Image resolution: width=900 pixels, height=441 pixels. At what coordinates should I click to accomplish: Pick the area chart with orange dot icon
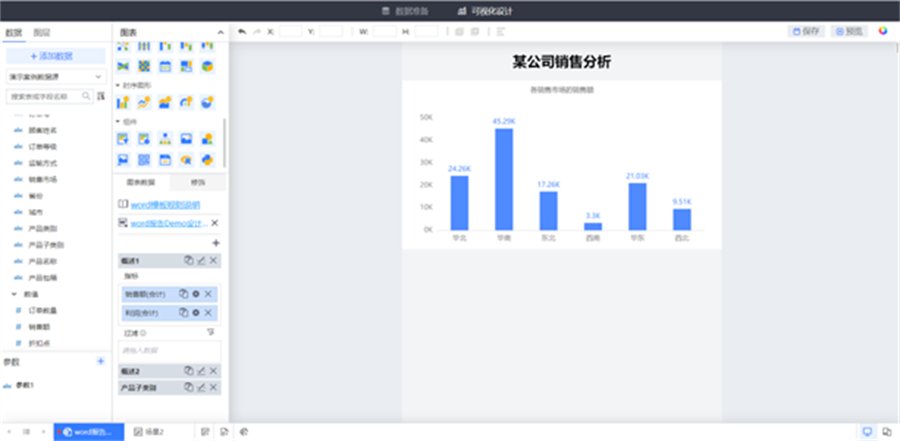coord(165,103)
